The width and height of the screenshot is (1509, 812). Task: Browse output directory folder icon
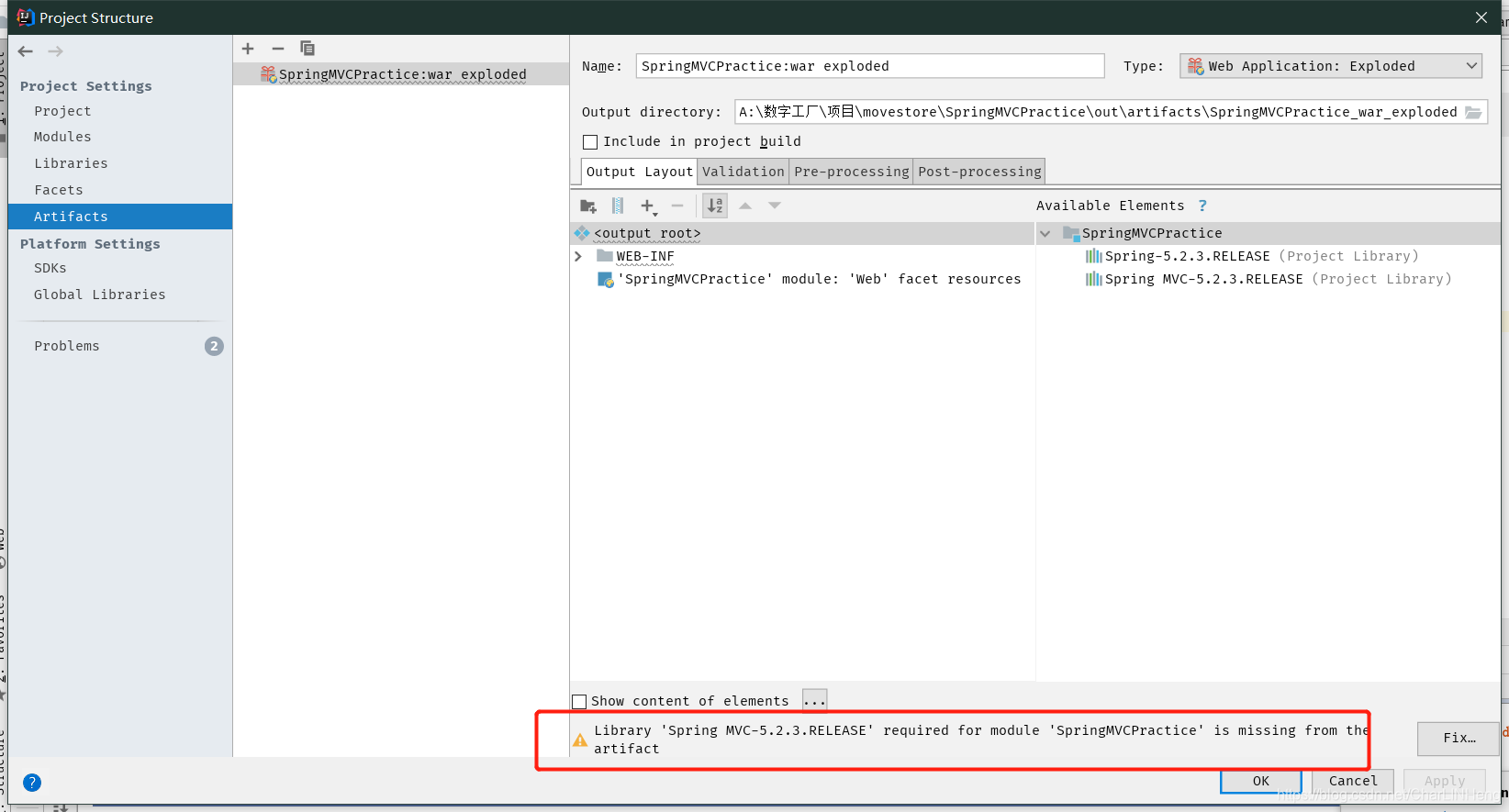tap(1473, 112)
